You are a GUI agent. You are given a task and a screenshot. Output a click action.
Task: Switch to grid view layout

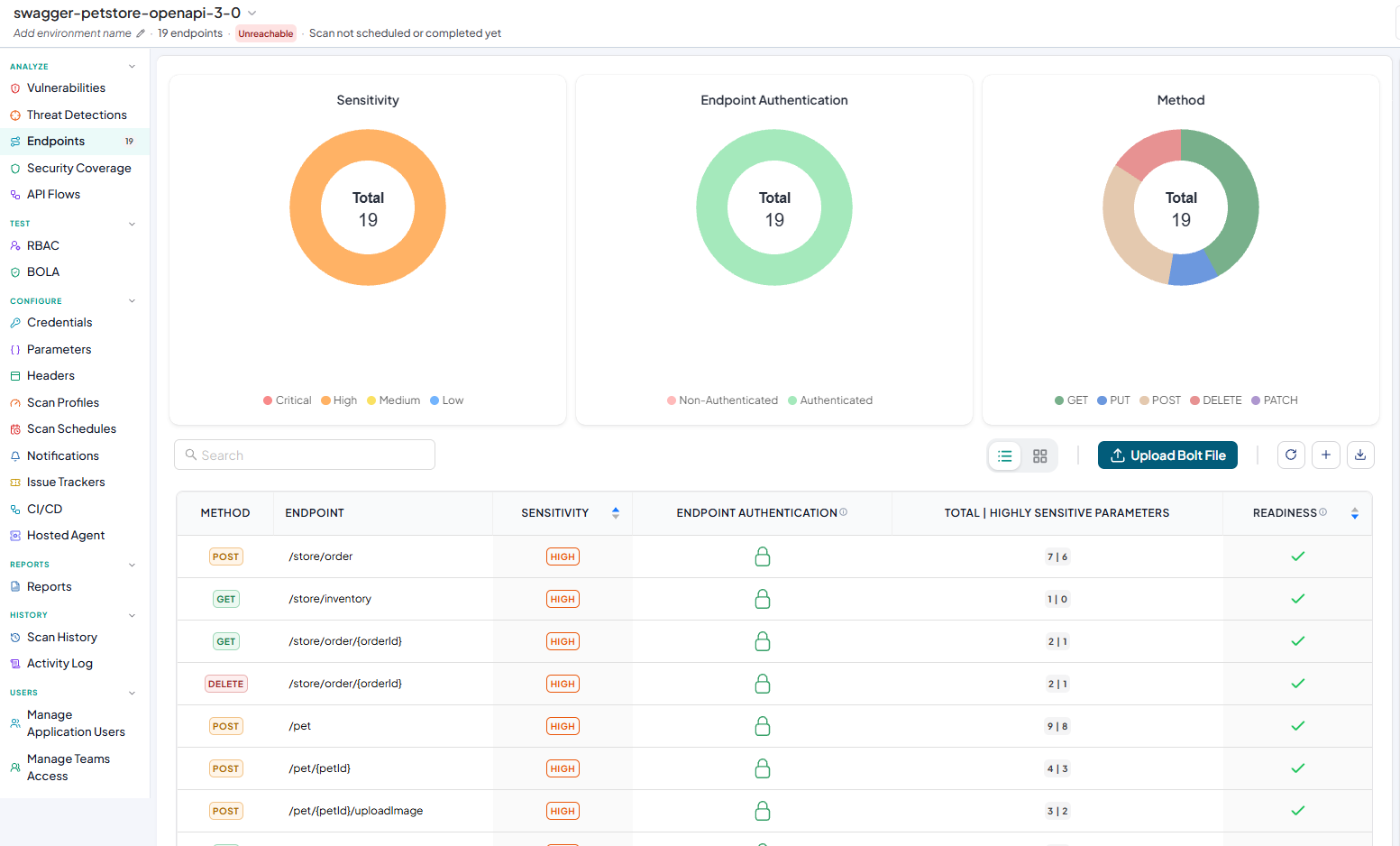pos(1040,456)
